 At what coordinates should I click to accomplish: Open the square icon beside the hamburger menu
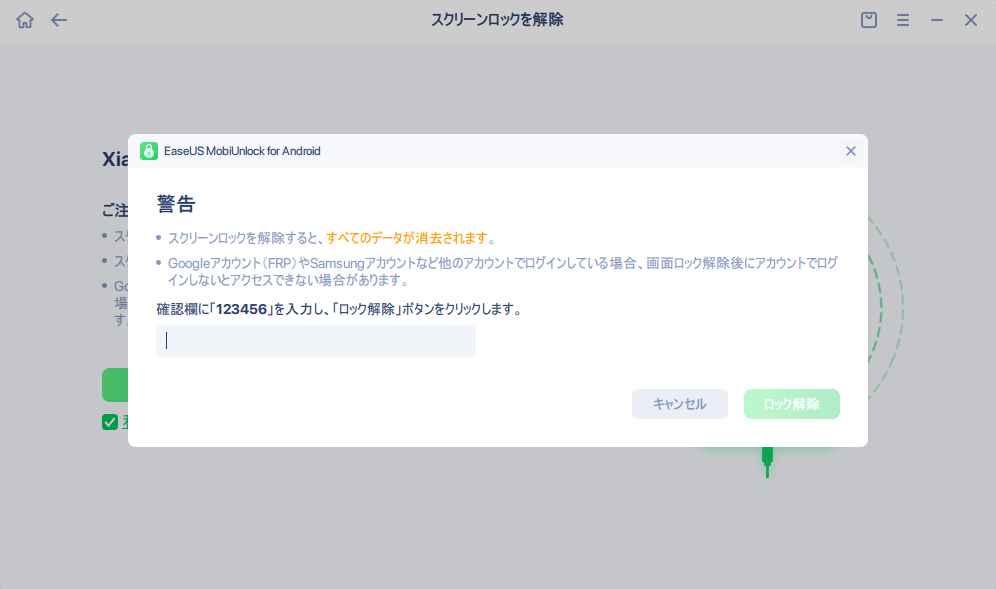pos(869,20)
